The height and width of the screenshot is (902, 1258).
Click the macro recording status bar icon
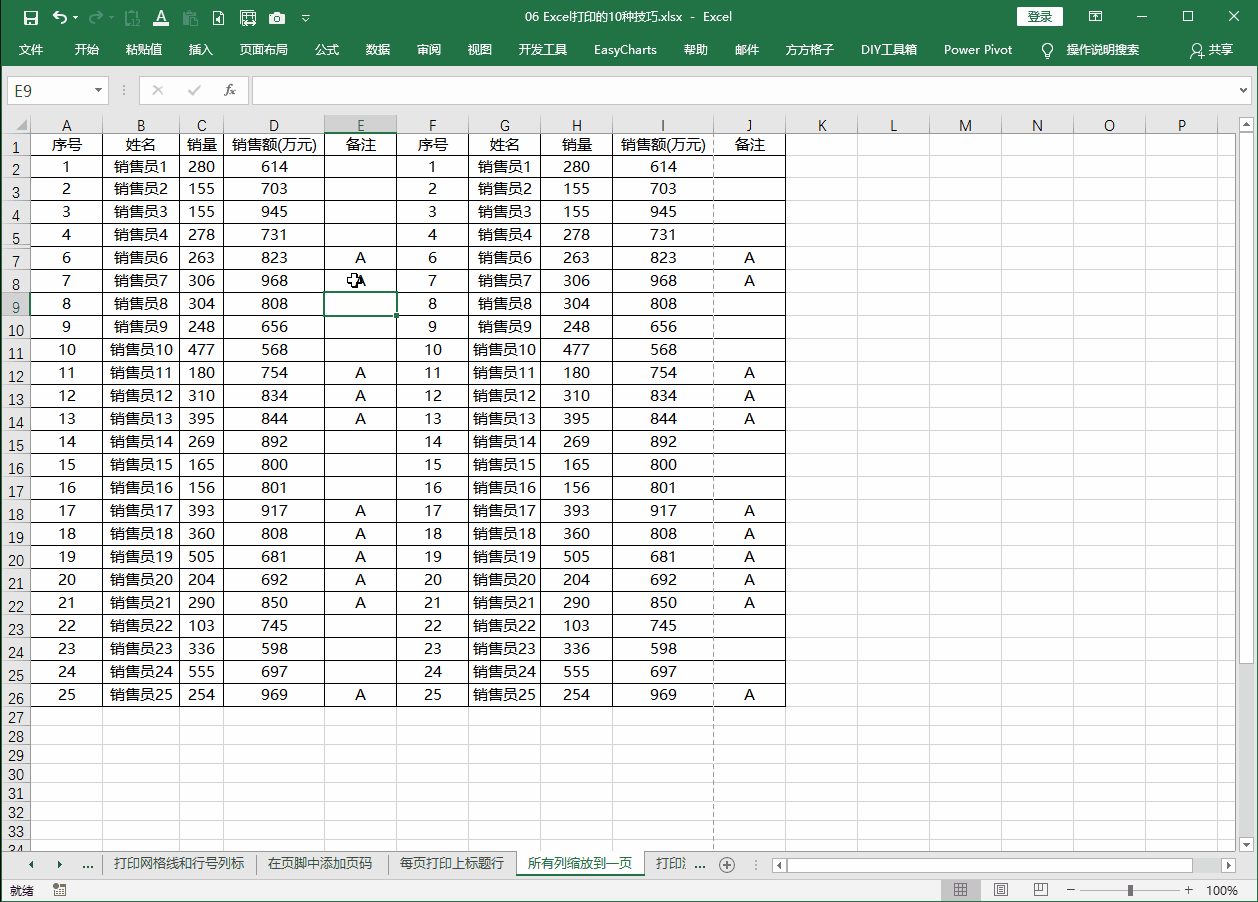point(60,890)
